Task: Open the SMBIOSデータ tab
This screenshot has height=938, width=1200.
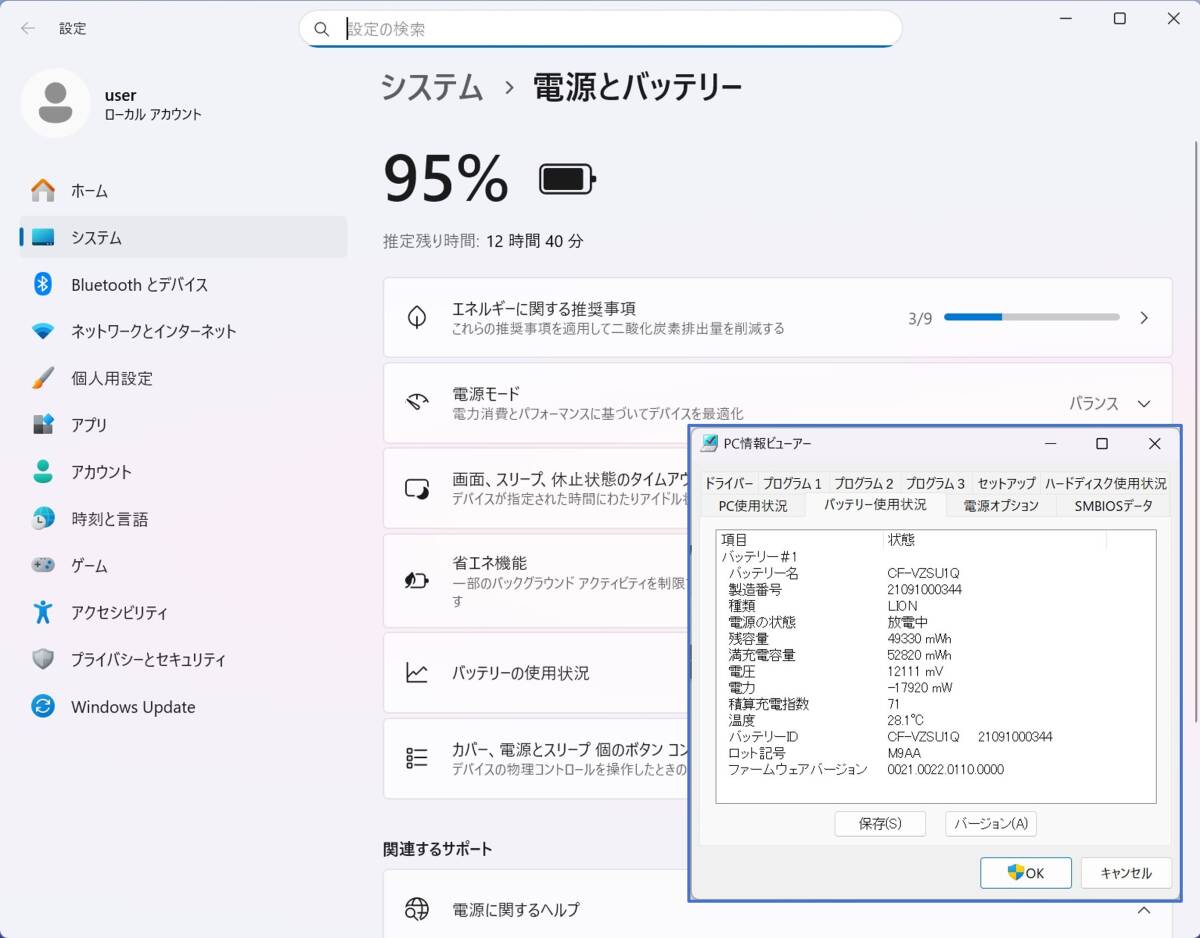Action: 1113,506
